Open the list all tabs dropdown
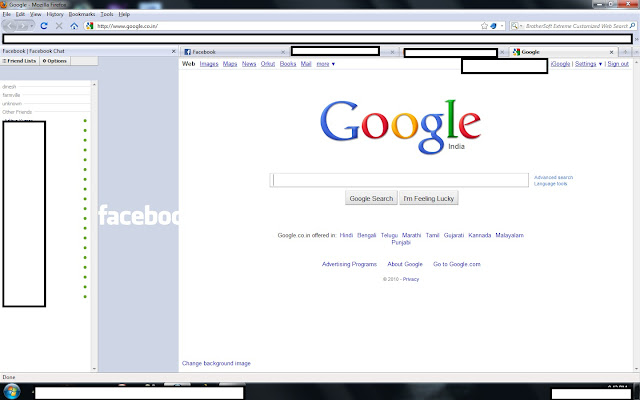 point(636,52)
